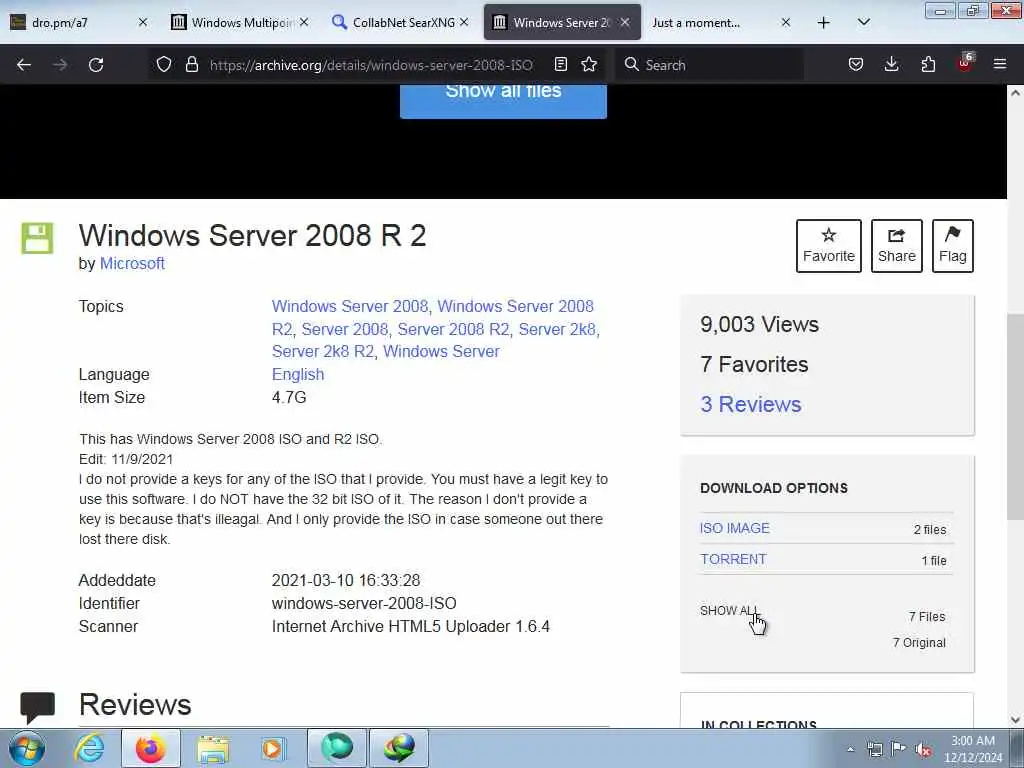Click the Internet Download Manager taskbar icon
The image size is (1024, 768).
click(x=399, y=748)
